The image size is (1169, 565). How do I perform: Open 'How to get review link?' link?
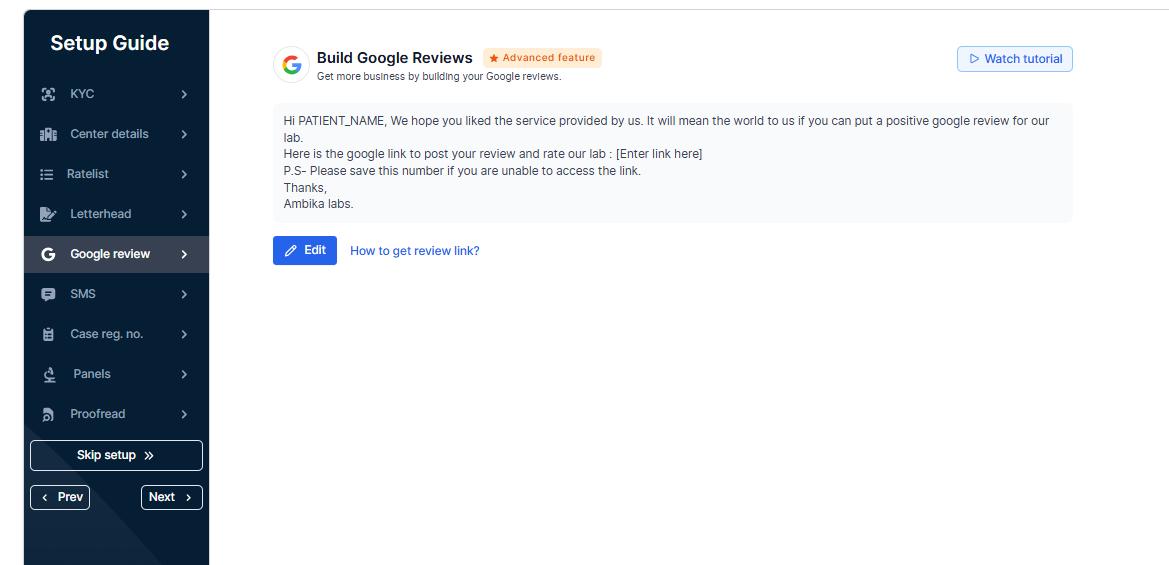point(415,251)
